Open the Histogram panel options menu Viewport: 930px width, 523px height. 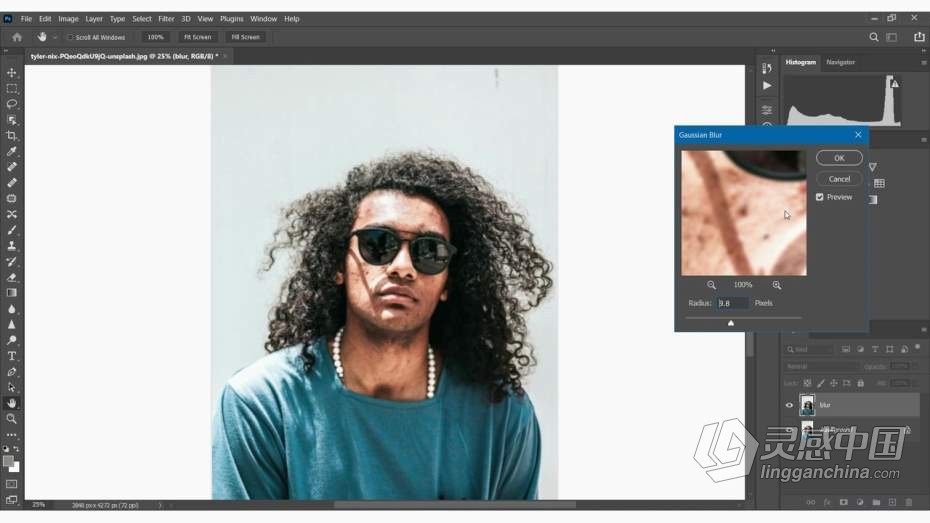[923, 62]
